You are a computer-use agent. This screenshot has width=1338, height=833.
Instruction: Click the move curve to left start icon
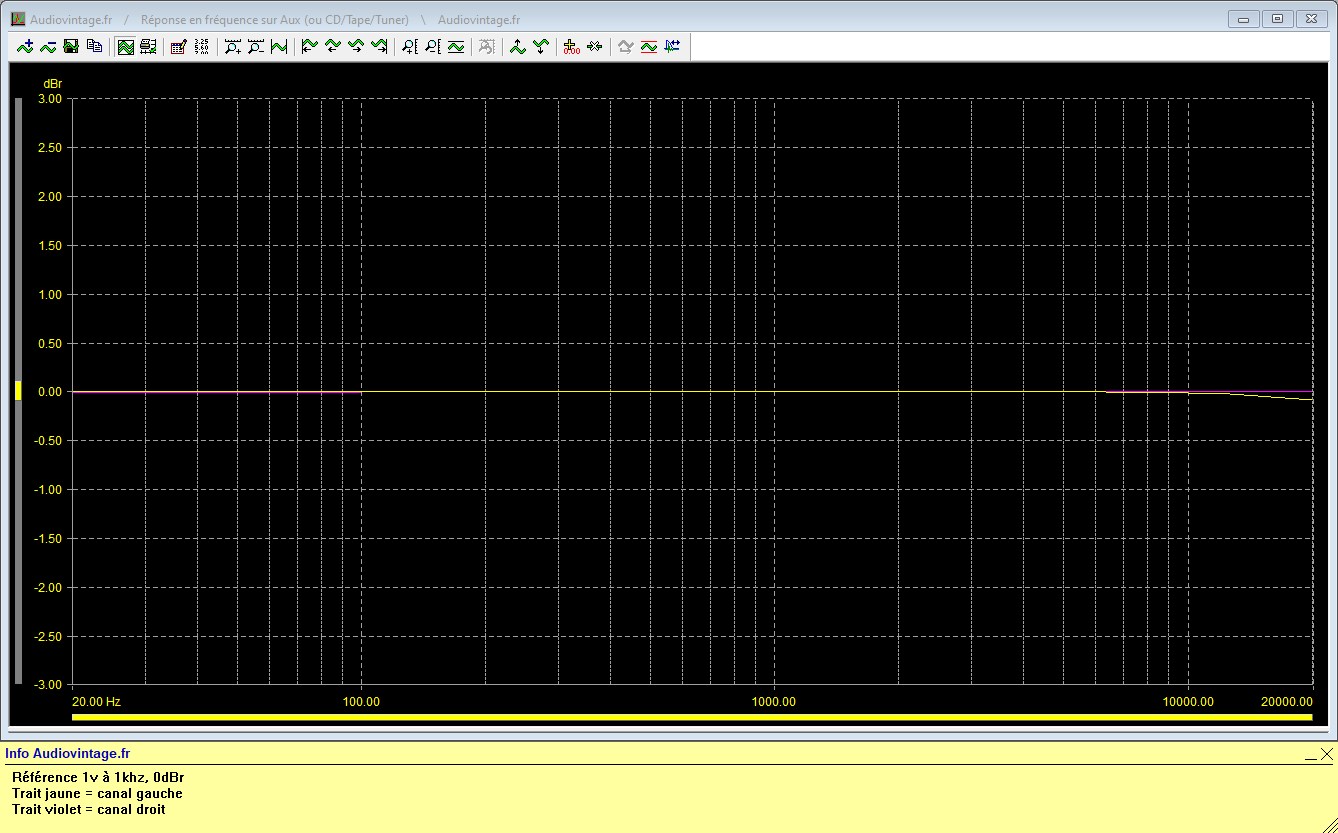(310, 46)
